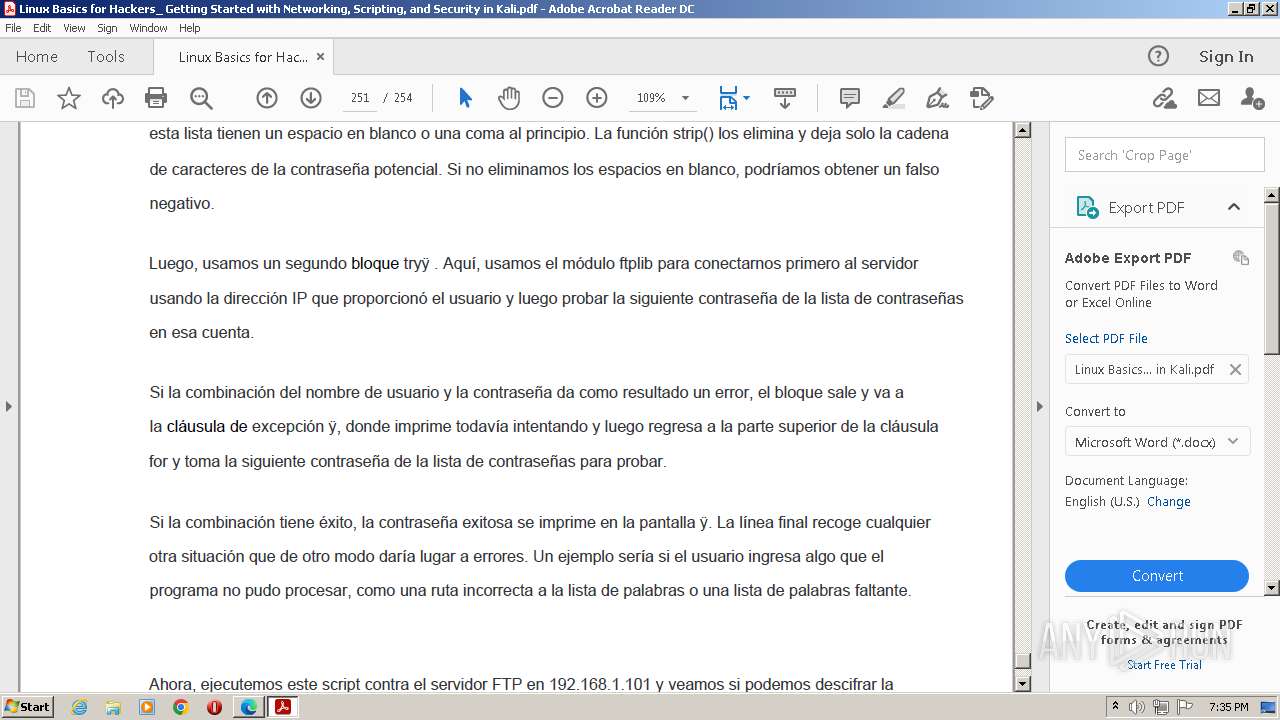
Task: Share with others person icon
Action: click(1252, 98)
